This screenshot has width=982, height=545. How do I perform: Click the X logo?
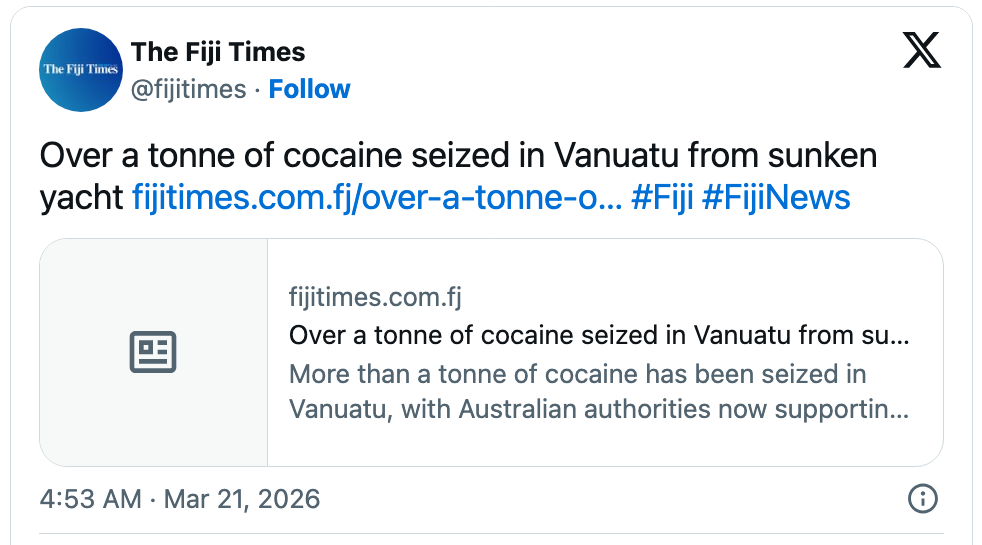pos(921,51)
